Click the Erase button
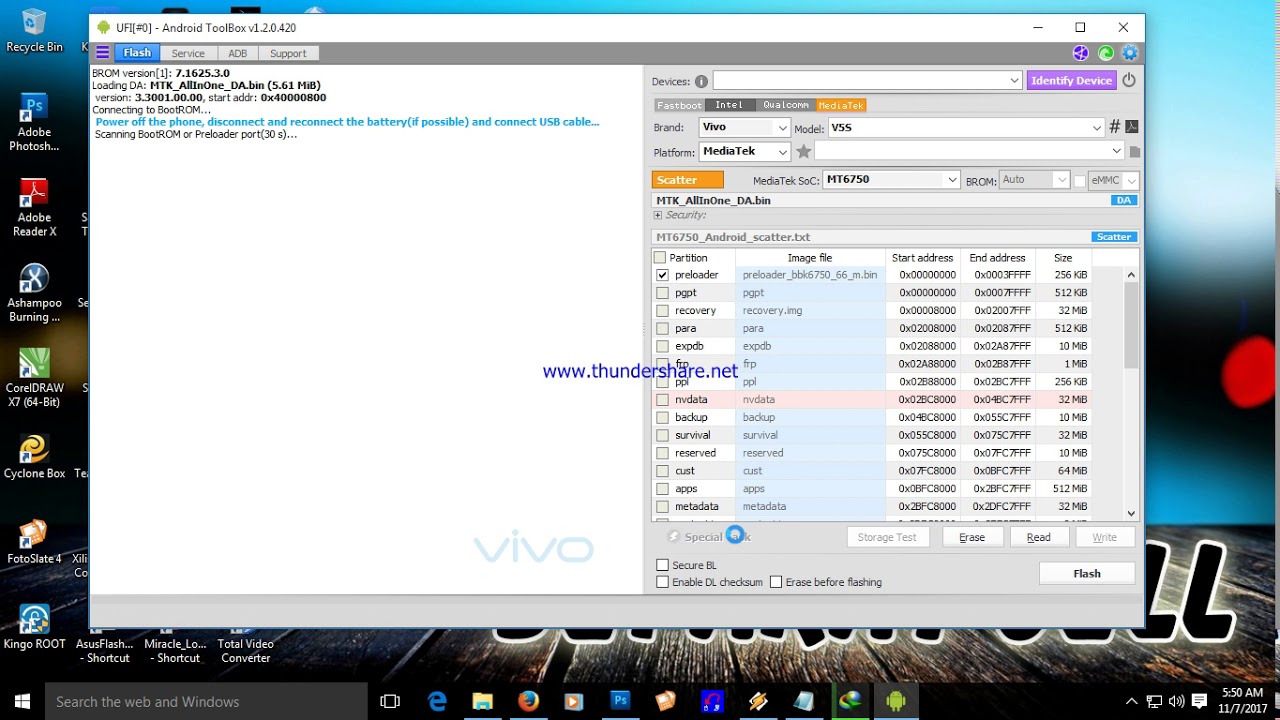The height and width of the screenshot is (720, 1280). pos(972,537)
